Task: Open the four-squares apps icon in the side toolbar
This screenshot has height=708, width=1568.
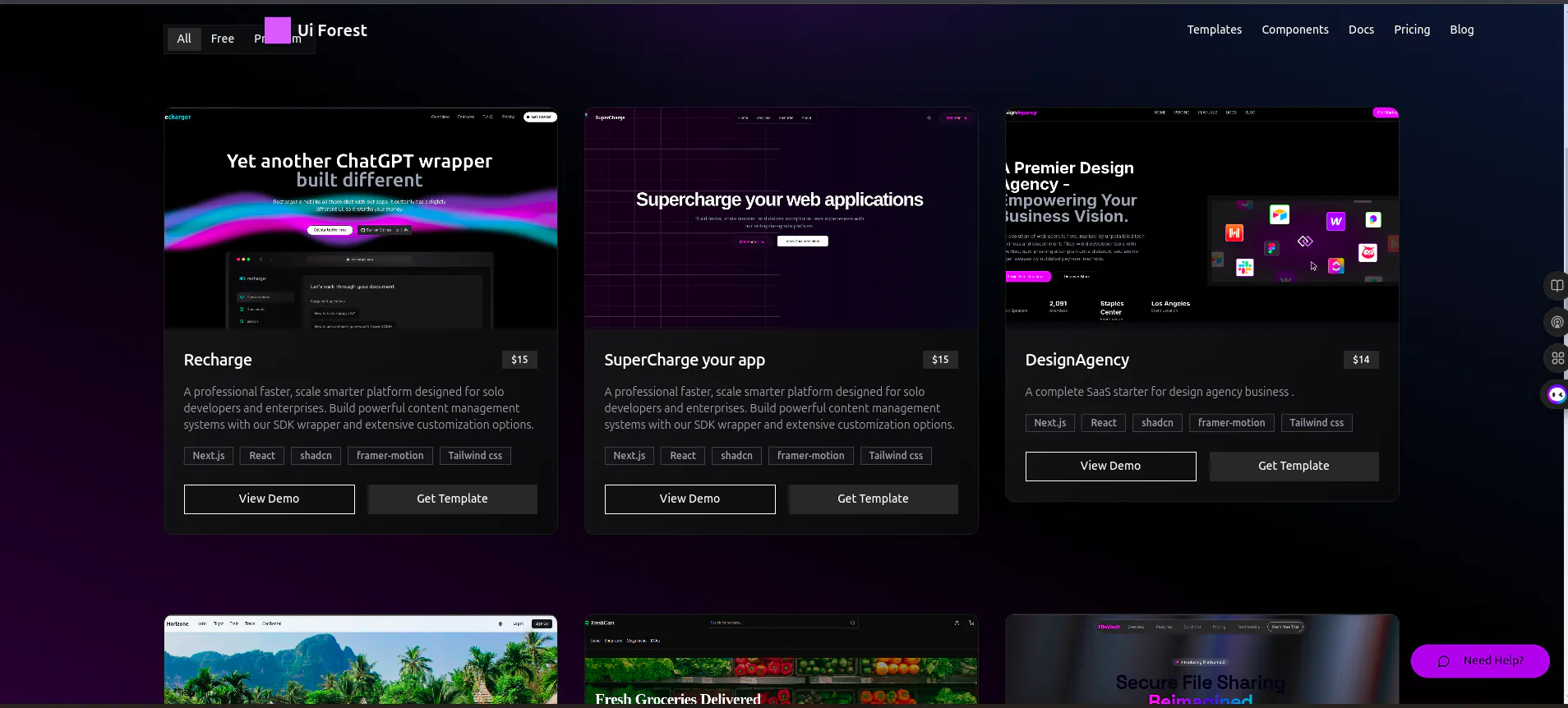Action: tap(1556, 358)
